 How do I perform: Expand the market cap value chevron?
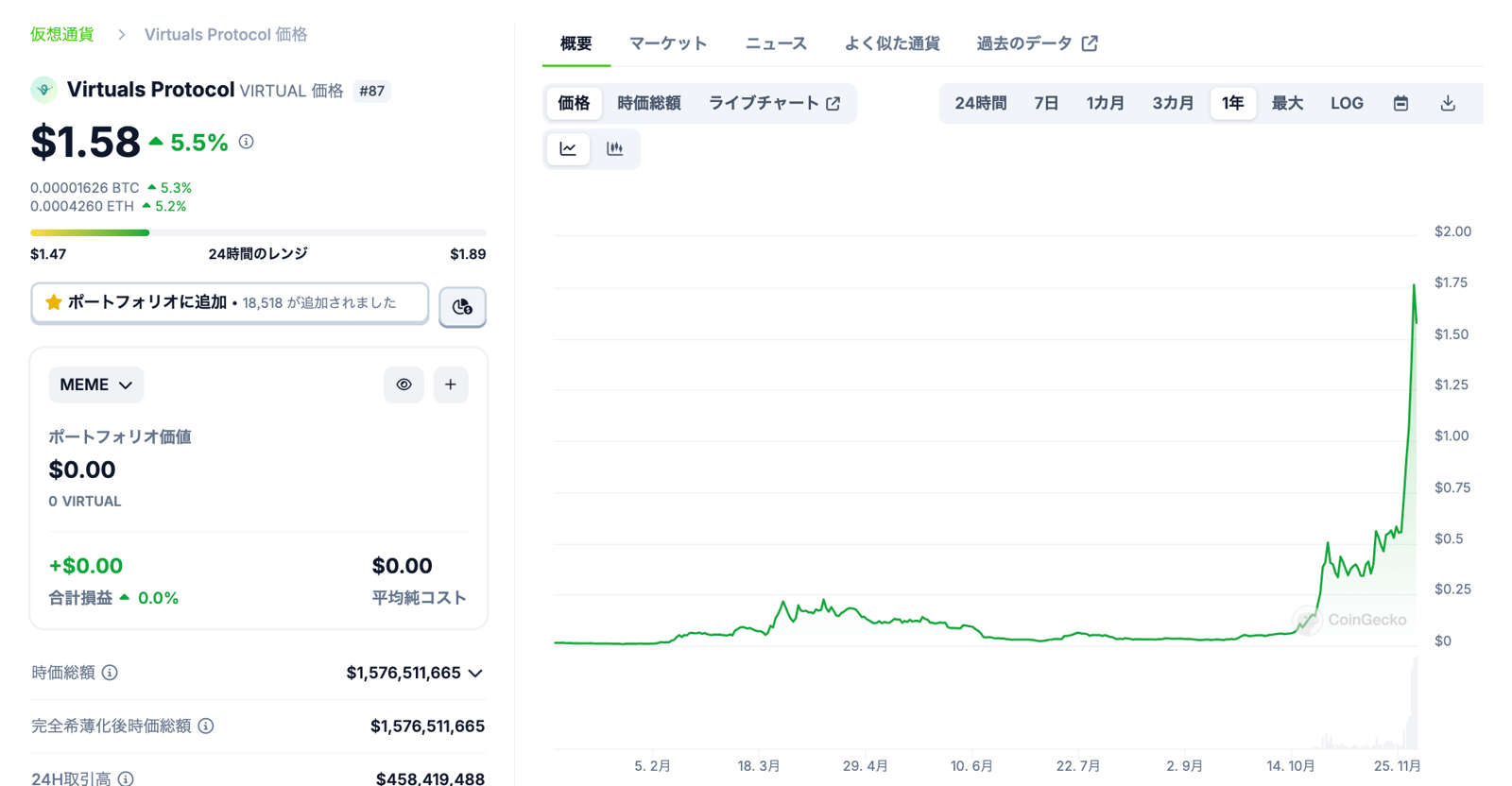pos(475,673)
